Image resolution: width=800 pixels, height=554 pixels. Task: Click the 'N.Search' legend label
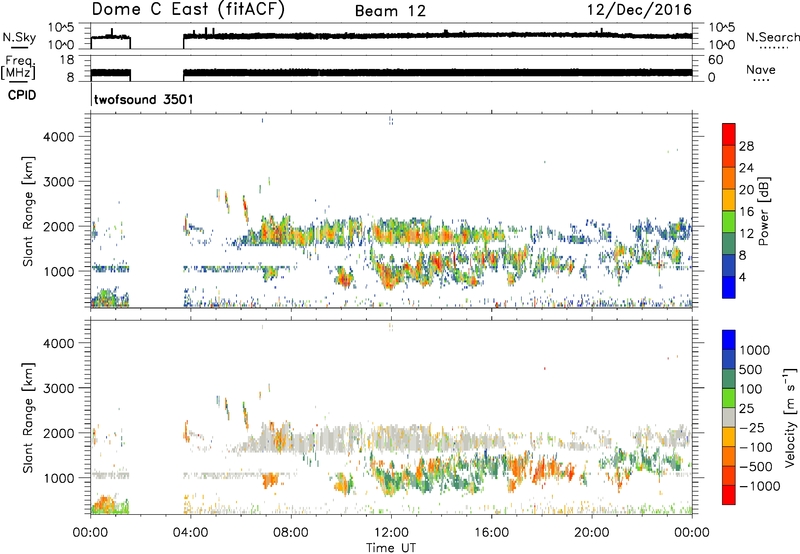point(772,37)
